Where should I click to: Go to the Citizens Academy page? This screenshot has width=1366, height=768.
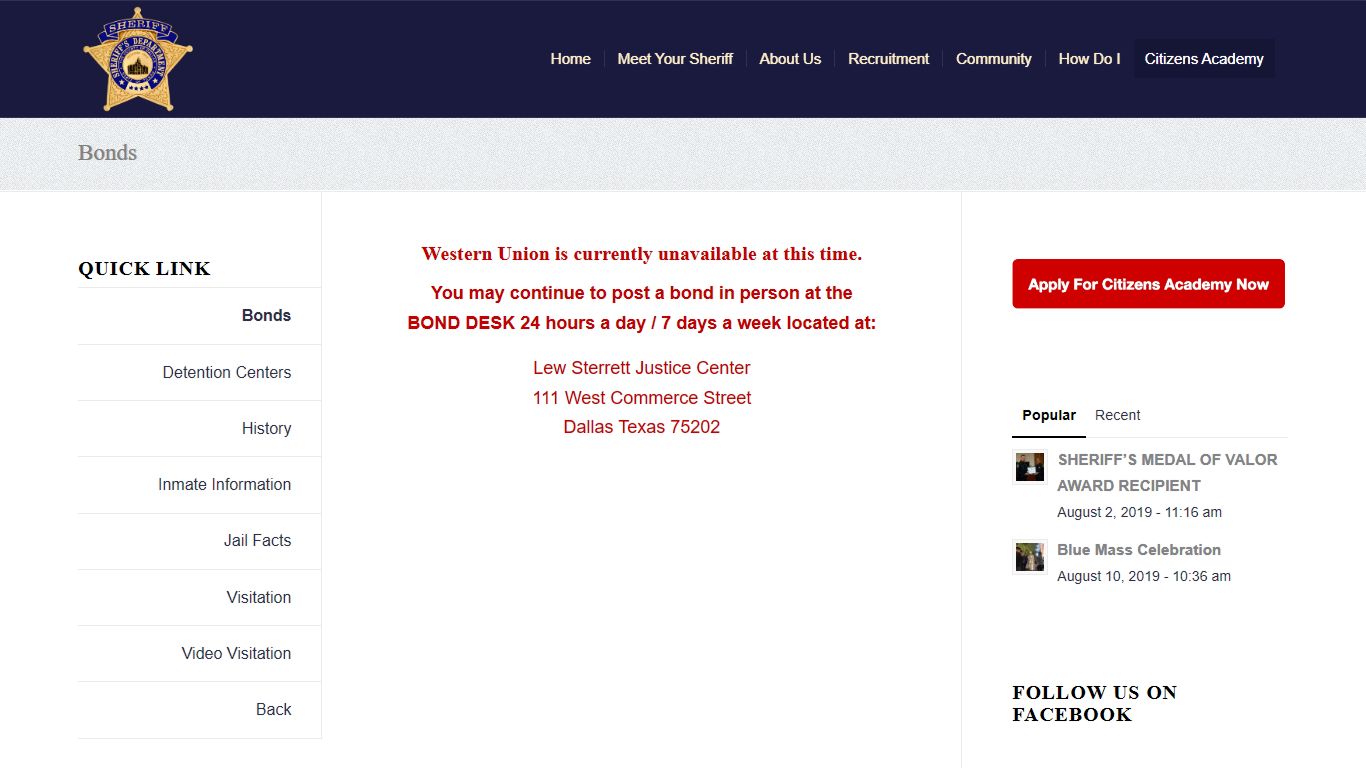[1204, 59]
